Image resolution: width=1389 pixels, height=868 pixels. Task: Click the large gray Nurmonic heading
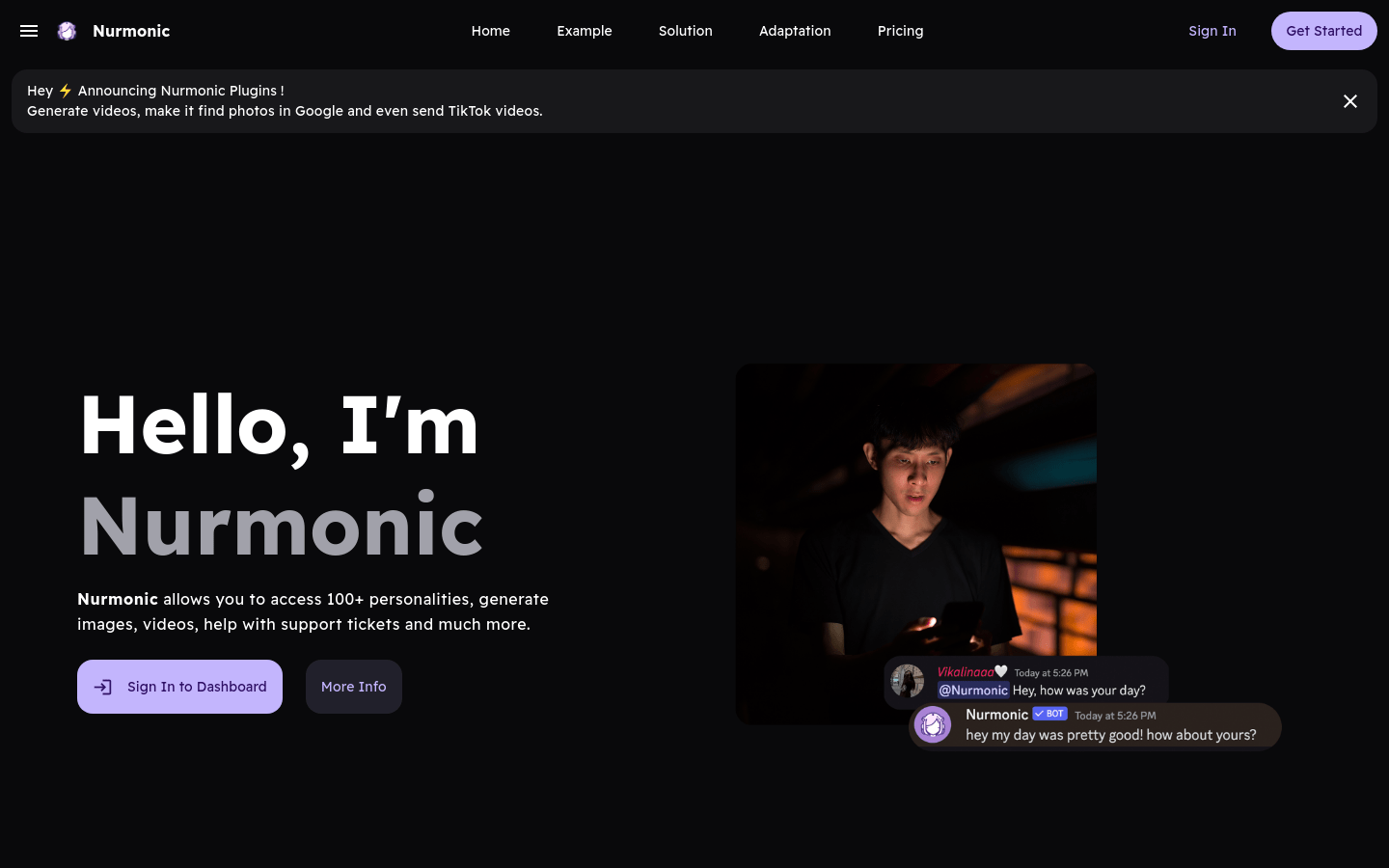[281, 526]
